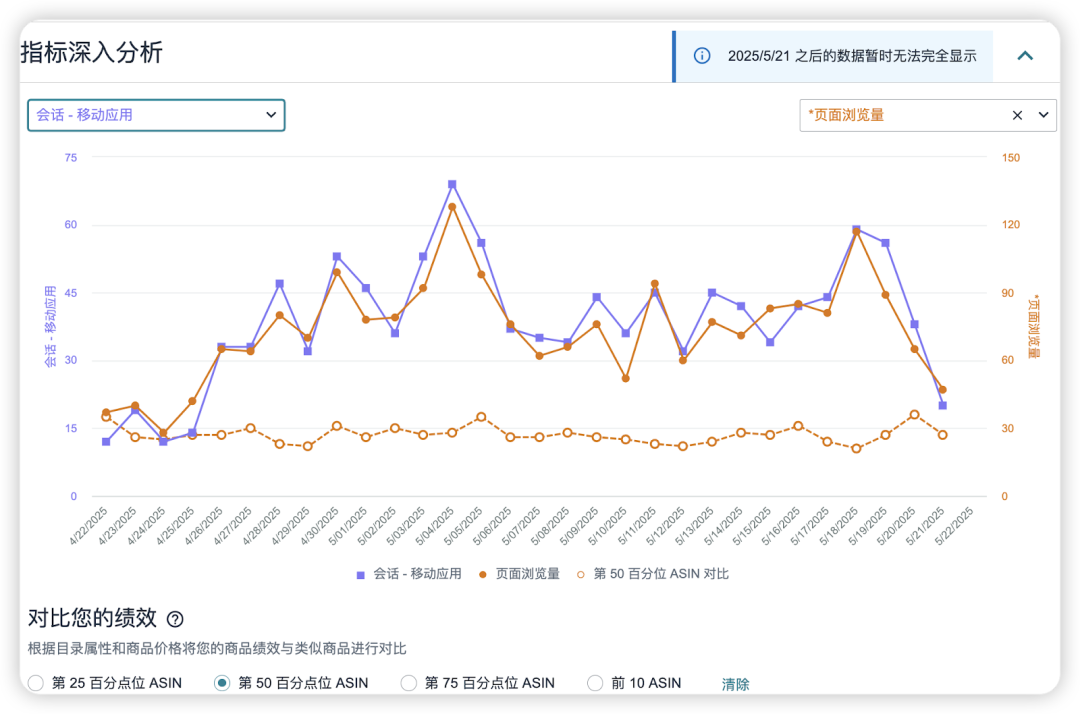Click the dashed benchmark point on 5/20/2025
The width and height of the screenshot is (1080, 714).
(x=914, y=414)
